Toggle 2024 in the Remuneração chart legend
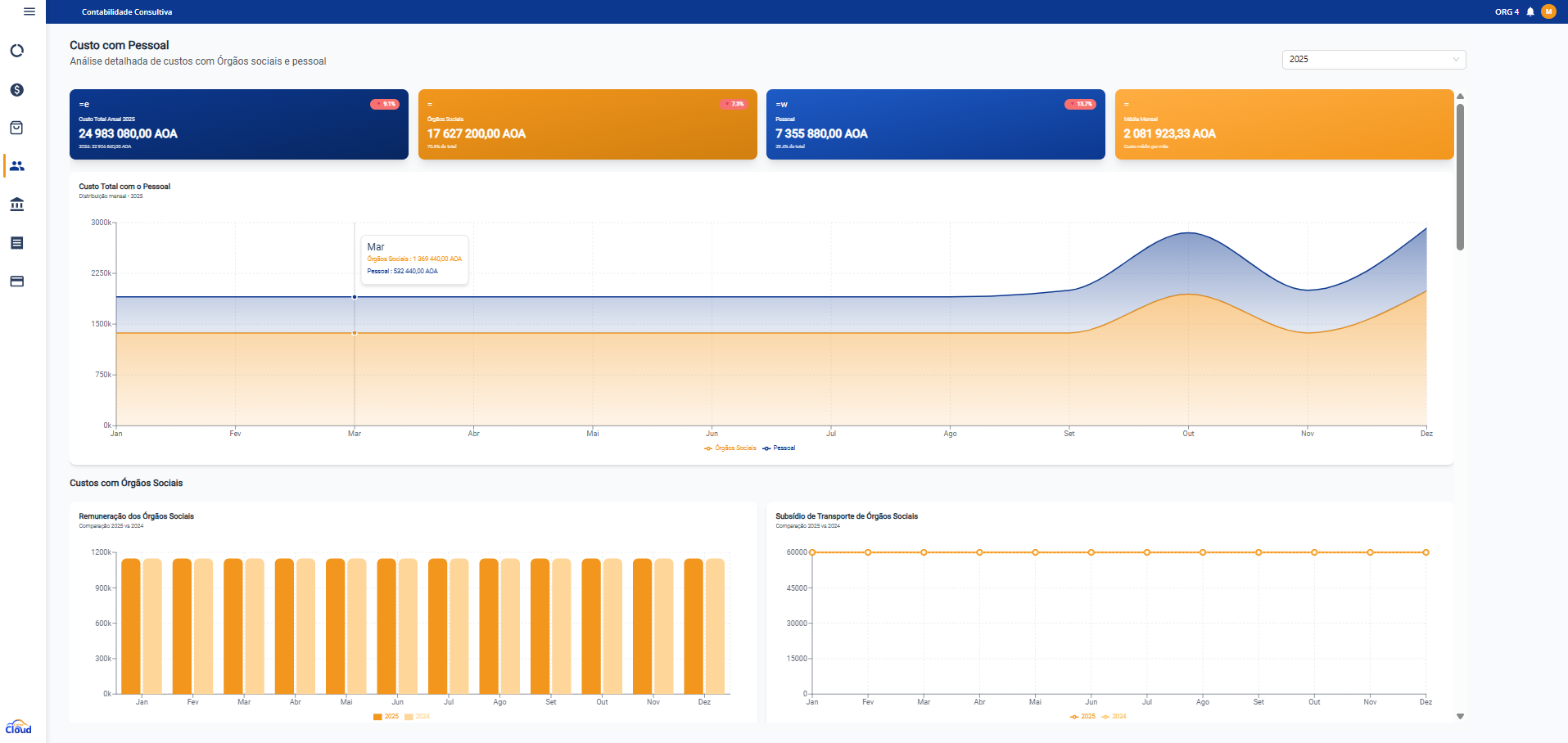This screenshot has height=743, width=1568. [418, 715]
